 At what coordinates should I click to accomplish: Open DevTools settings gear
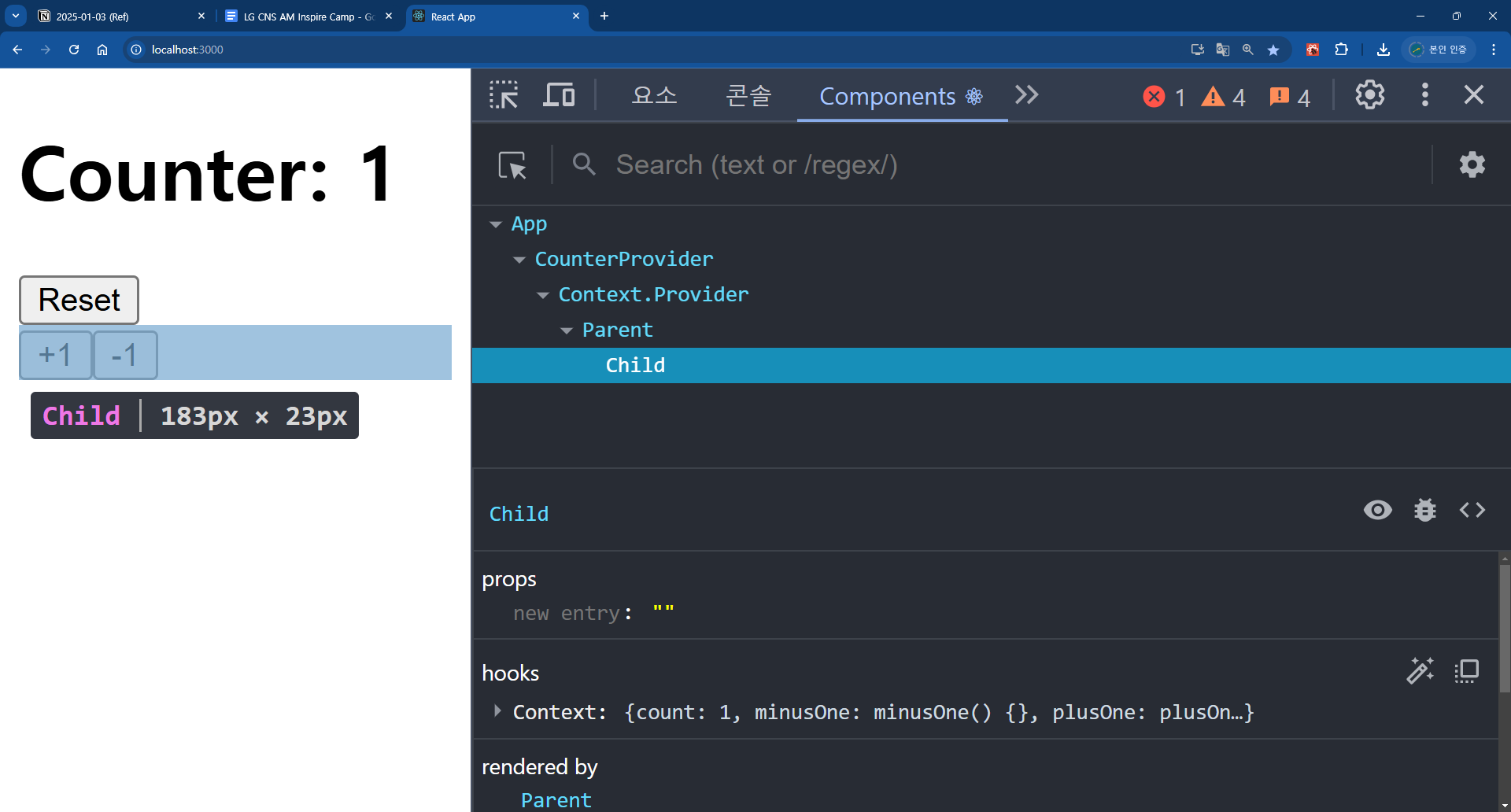1370,95
